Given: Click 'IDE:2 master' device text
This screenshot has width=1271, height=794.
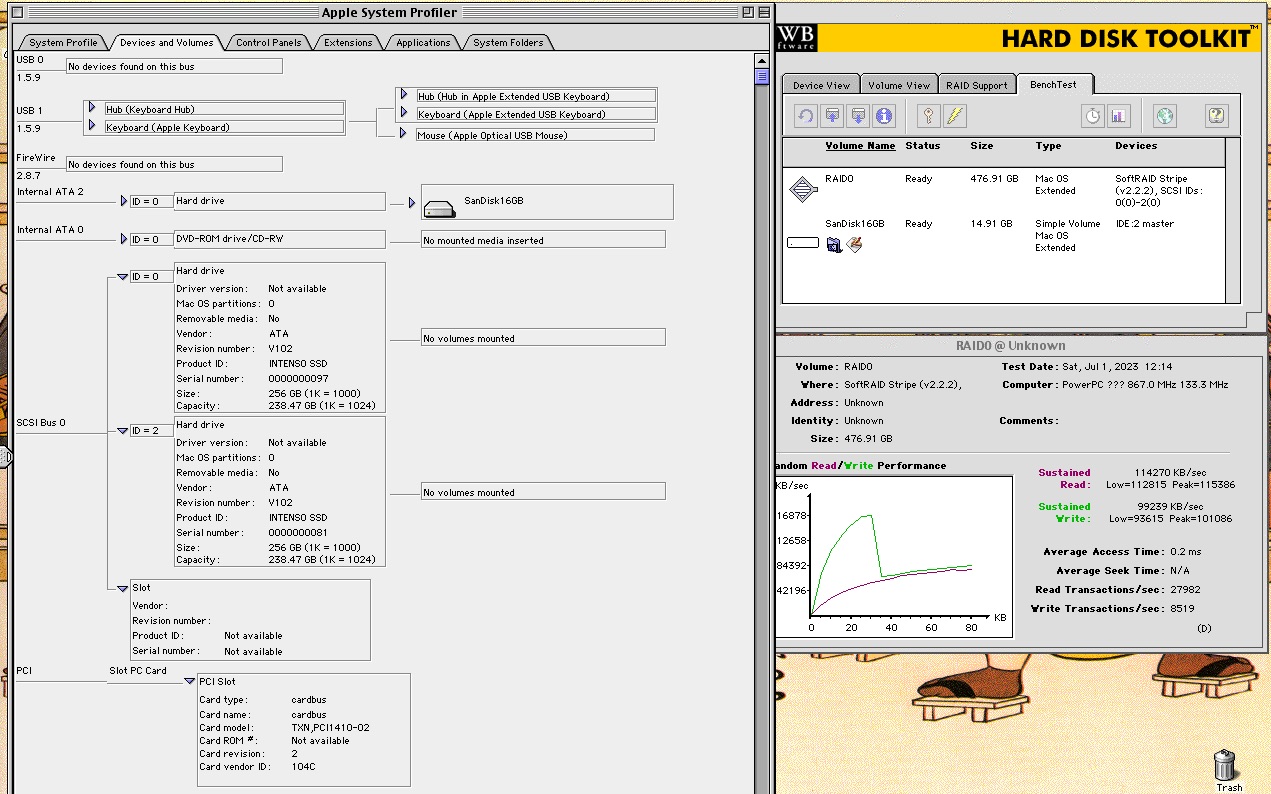Looking at the screenshot, I should point(1144,224).
